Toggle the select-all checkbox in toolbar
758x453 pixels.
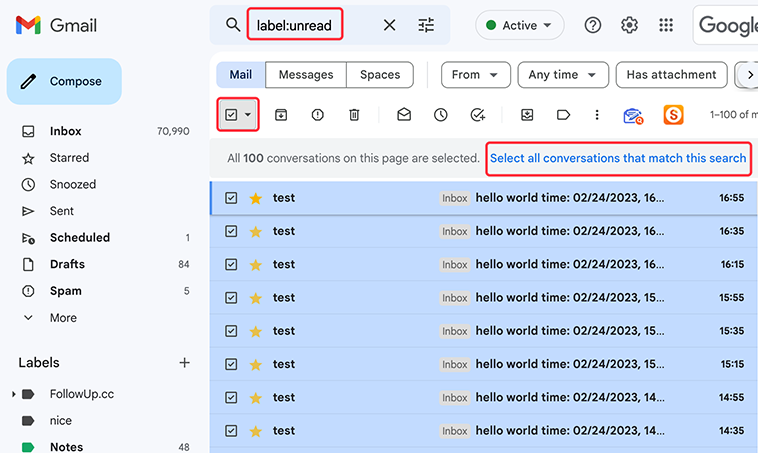point(231,115)
